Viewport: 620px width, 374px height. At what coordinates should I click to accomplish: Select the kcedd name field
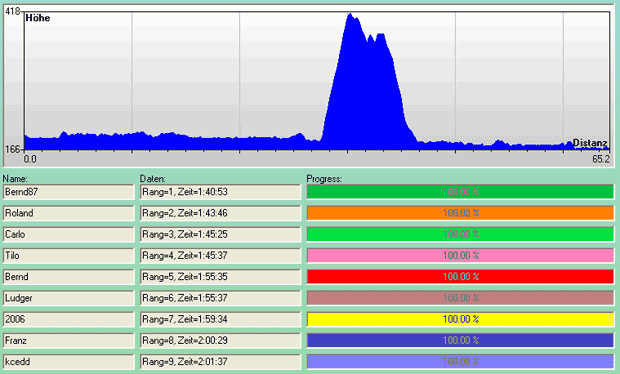69,362
